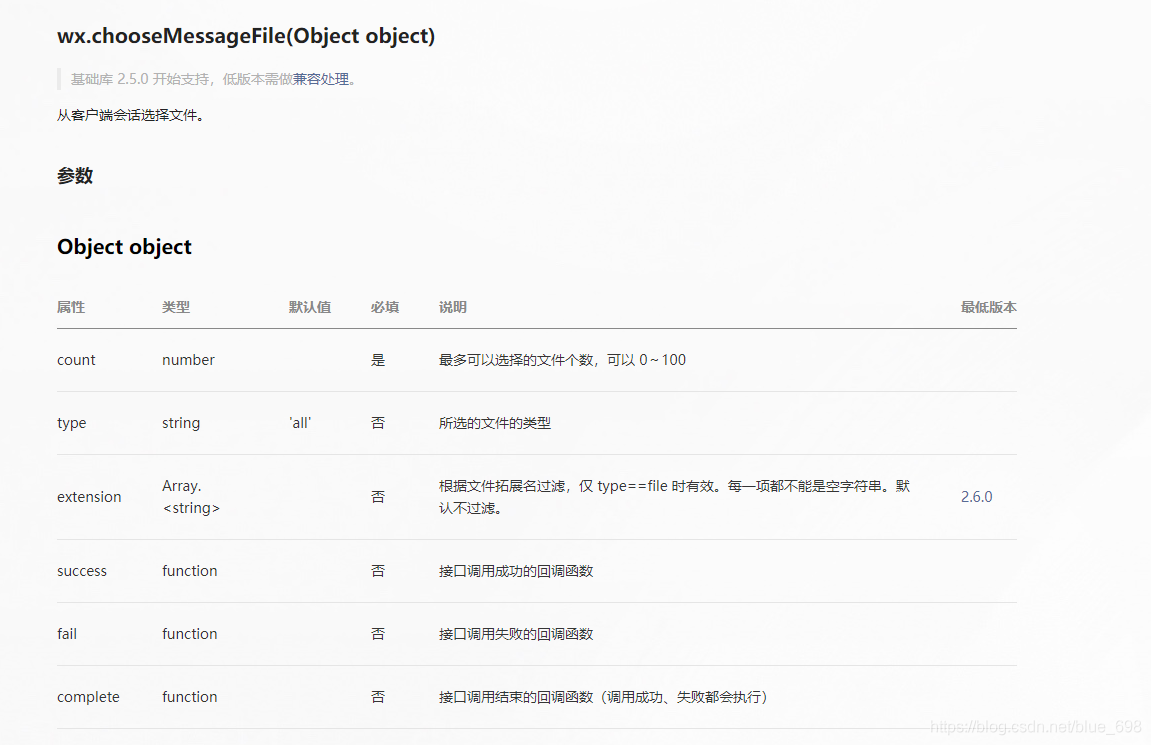The width and height of the screenshot is (1151, 745).
Task: Click the Array.<string> type cell
Action: pos(191,497)
